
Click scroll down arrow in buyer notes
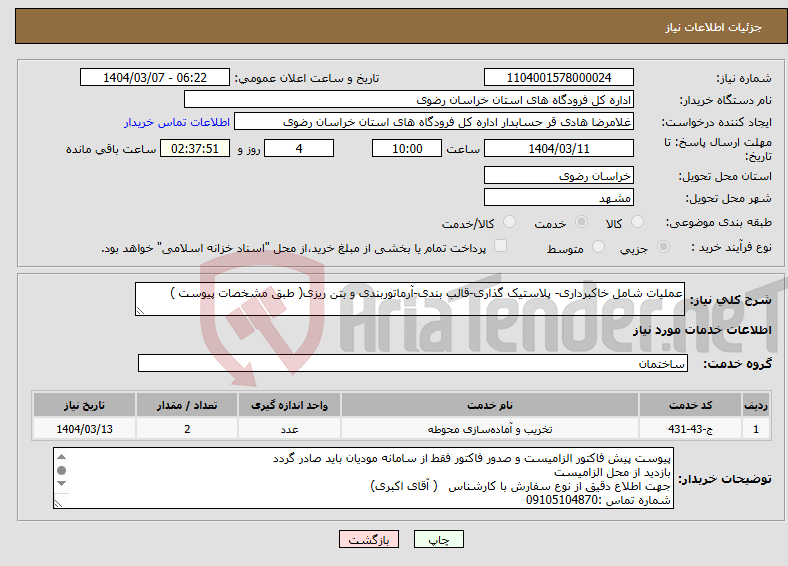click(62, 484)
